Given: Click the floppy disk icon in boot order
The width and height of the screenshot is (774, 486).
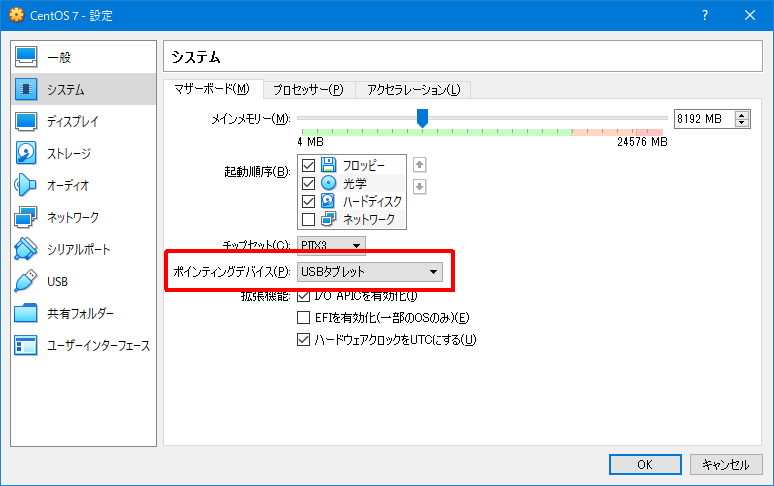Looking at the screenshot, I should (328, 164).
